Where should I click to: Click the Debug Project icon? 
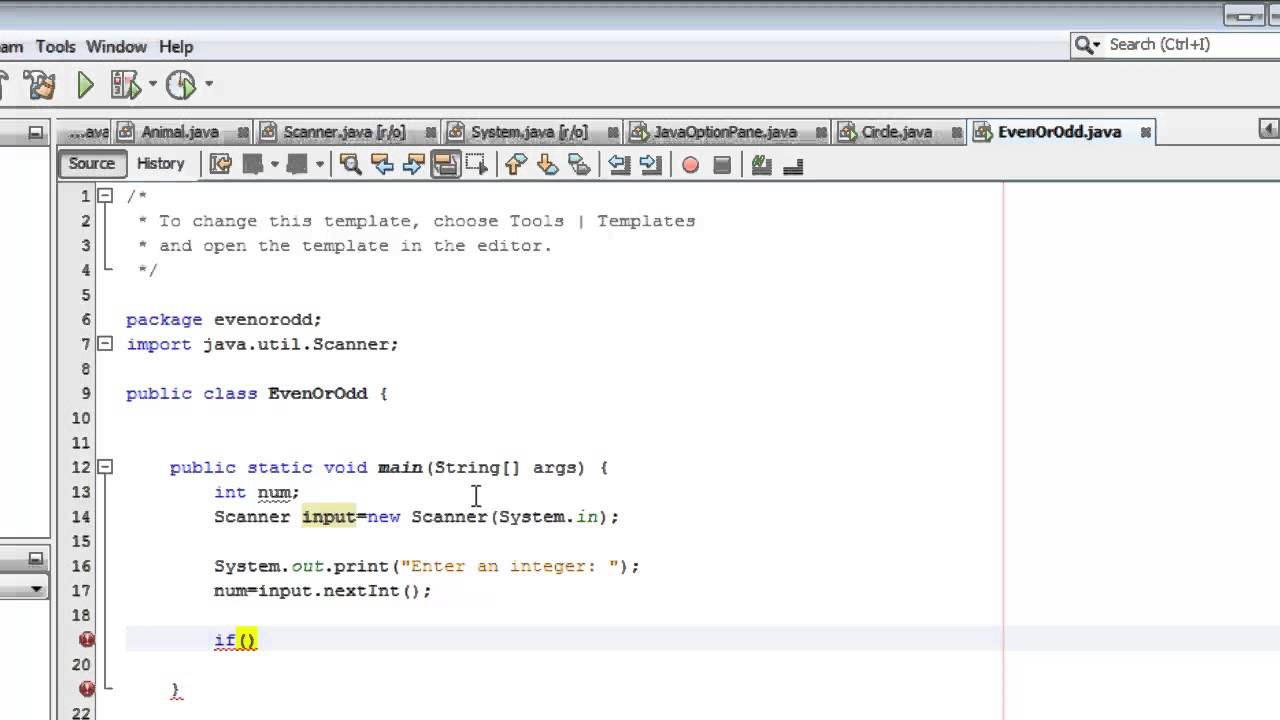[125, 86]
